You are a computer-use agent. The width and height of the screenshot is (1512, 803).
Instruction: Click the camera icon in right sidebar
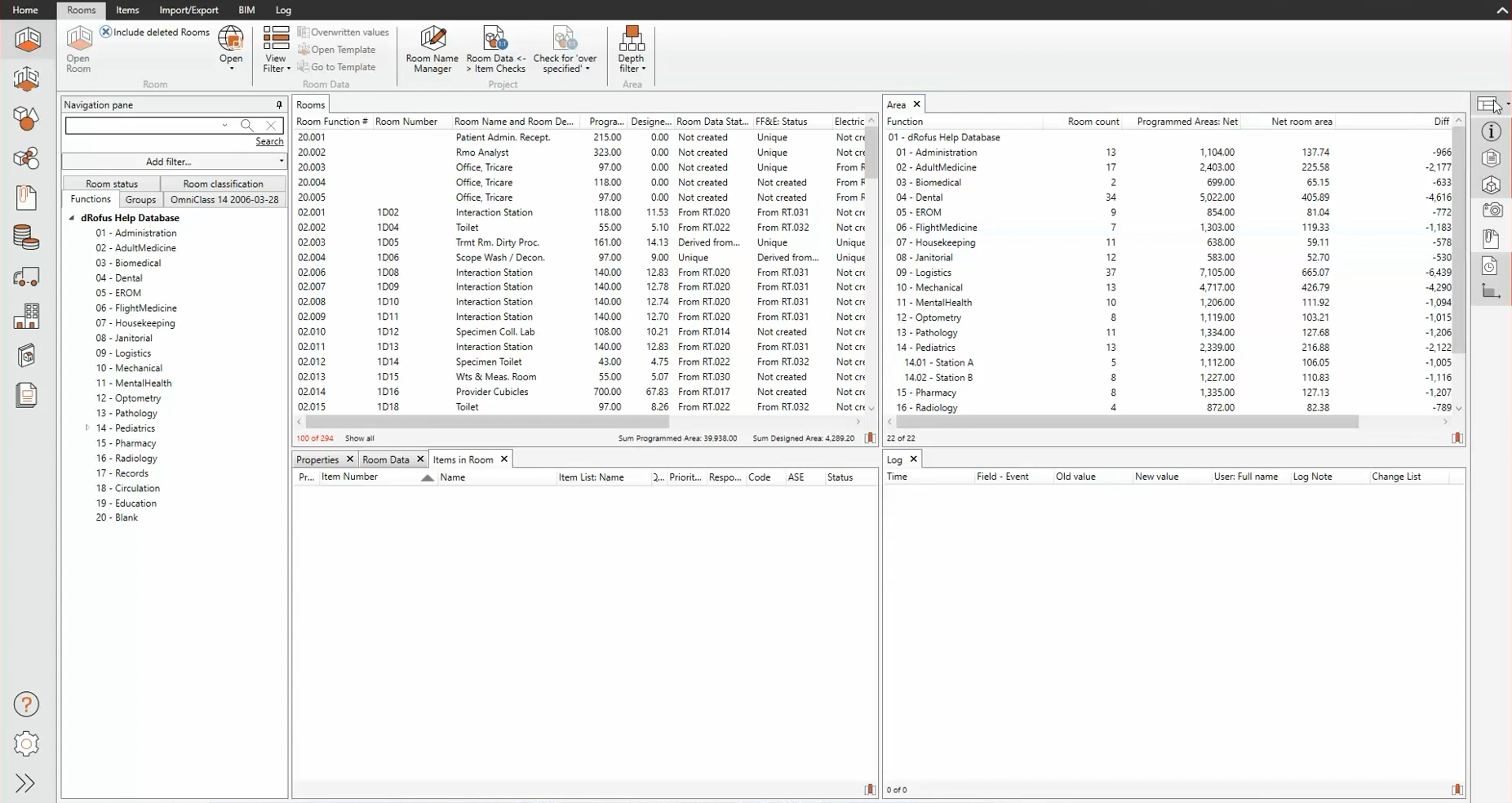point(1492,211)
